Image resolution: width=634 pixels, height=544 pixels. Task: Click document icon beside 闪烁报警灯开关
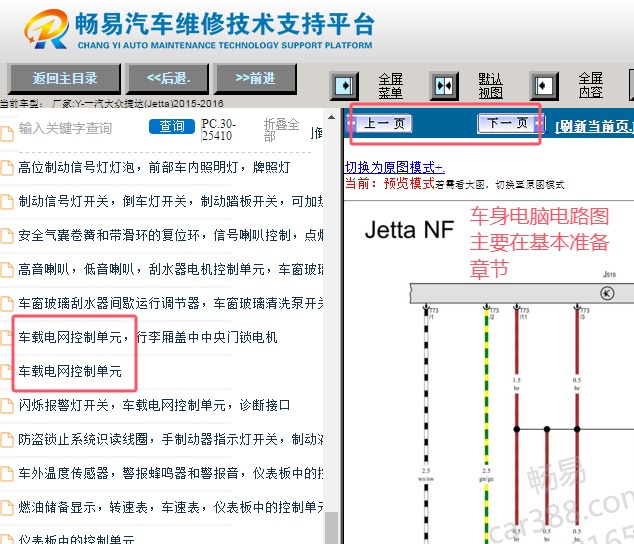pyautogui.click(x=7, y=406)
